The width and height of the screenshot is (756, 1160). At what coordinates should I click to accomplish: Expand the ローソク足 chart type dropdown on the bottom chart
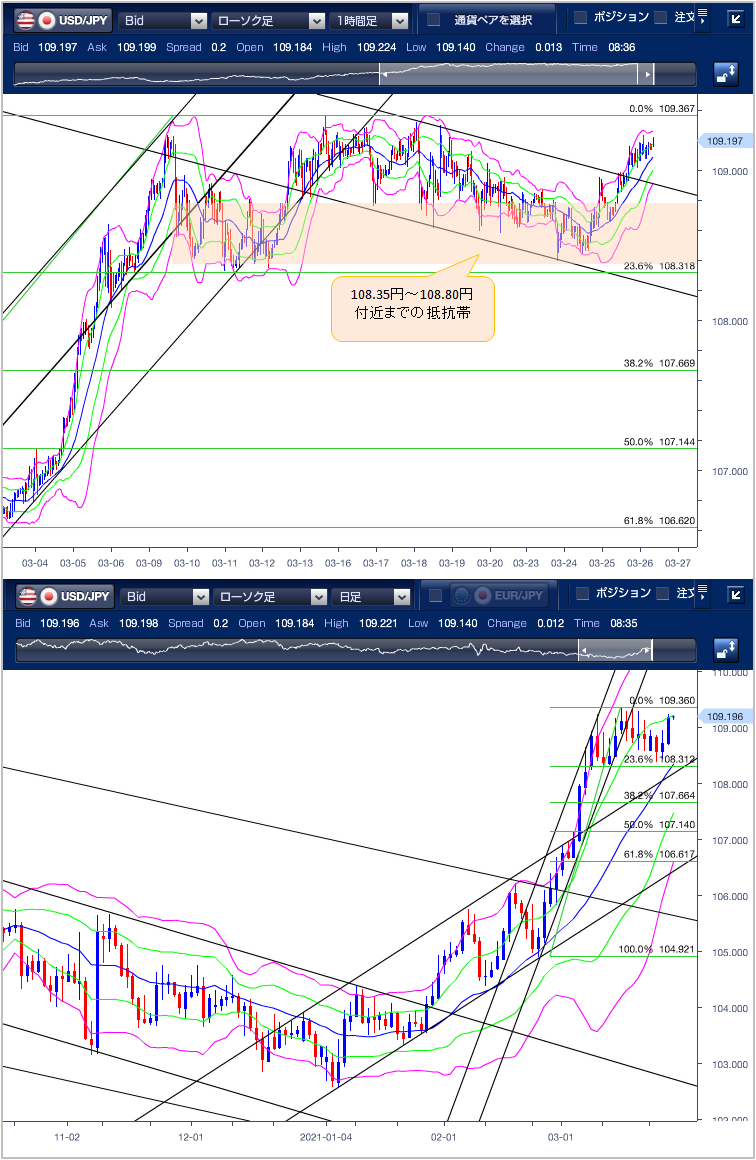pyautogui.click(x=270, y=597)
